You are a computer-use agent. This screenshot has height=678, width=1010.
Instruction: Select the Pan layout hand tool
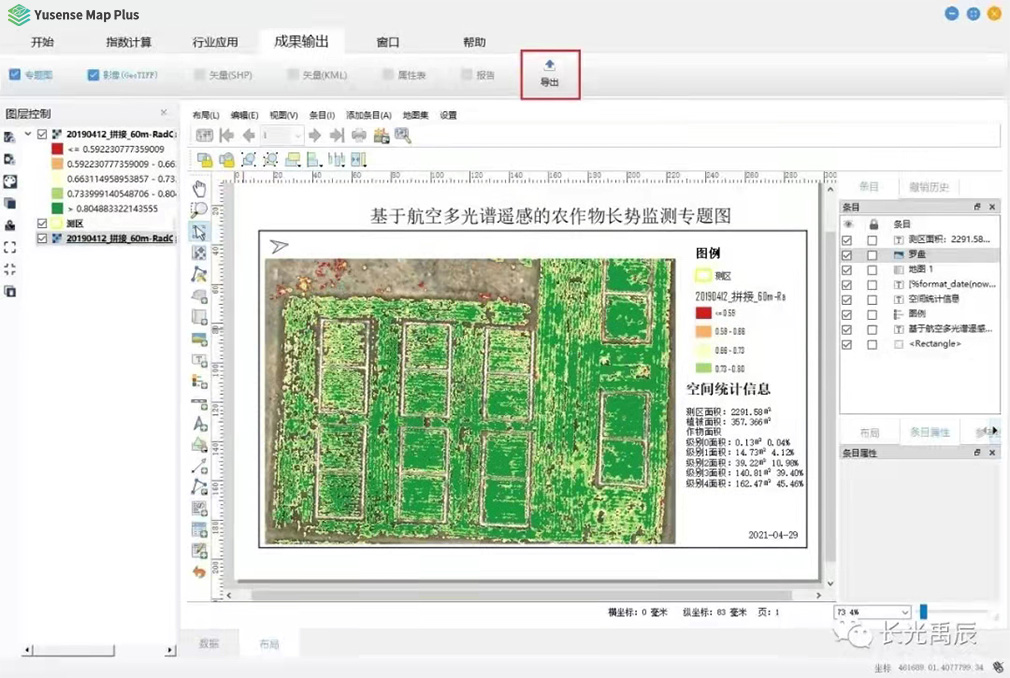click(199, 188)
